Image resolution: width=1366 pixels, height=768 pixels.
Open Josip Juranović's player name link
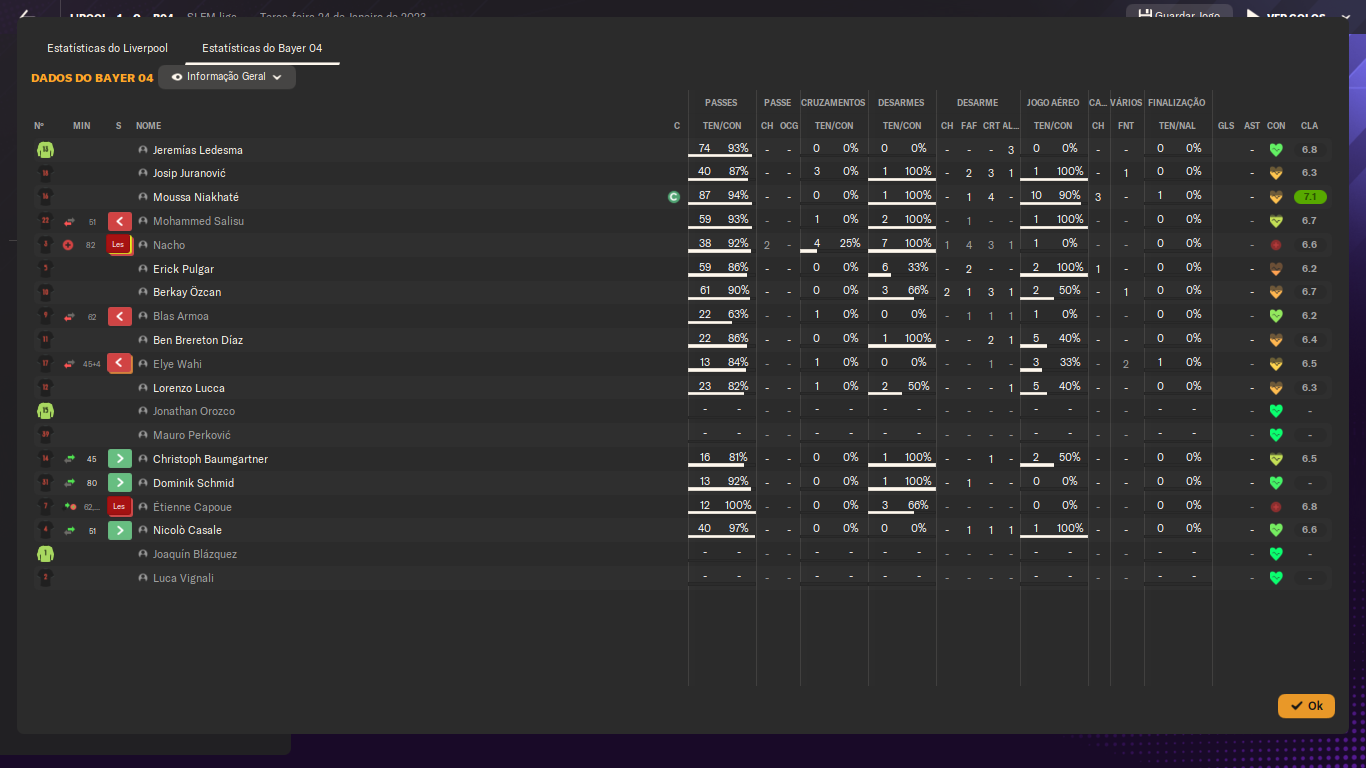[189, 174]
